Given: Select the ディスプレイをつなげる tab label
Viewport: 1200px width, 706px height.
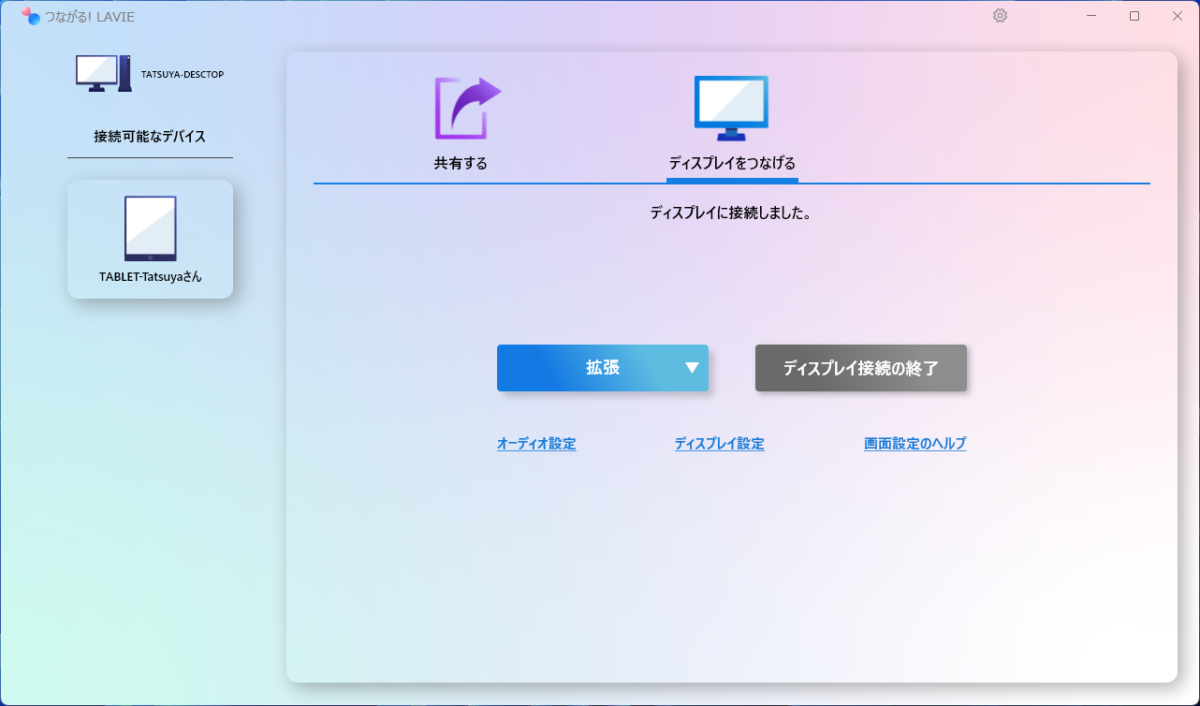Looking at the screenshot, I should pyautogui.click(x=732, y=163).
